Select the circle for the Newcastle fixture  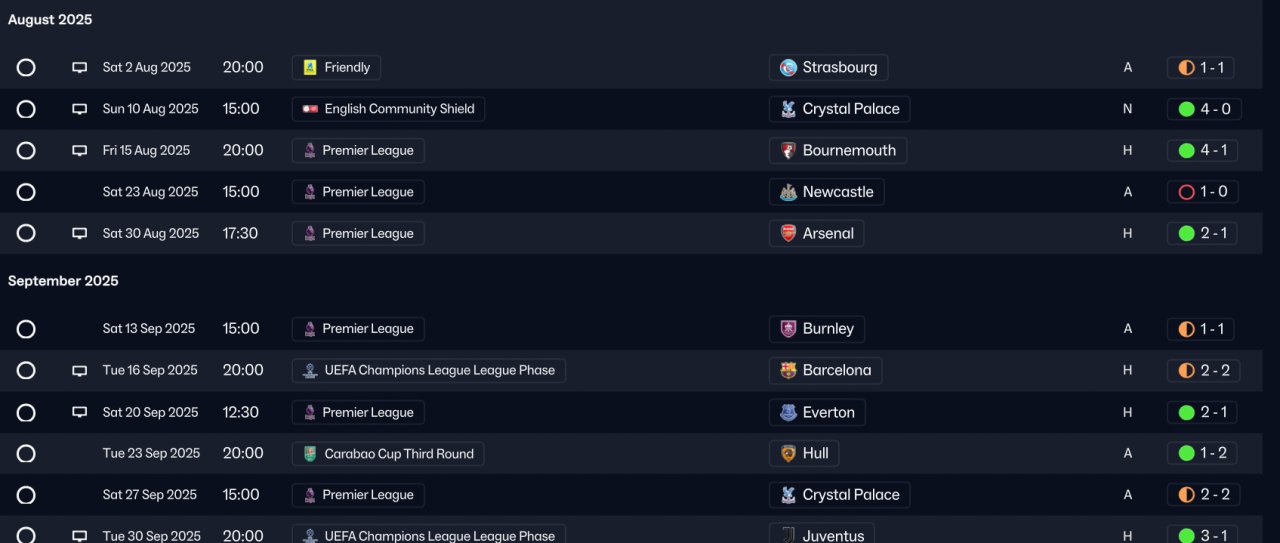tap(26, 192)
